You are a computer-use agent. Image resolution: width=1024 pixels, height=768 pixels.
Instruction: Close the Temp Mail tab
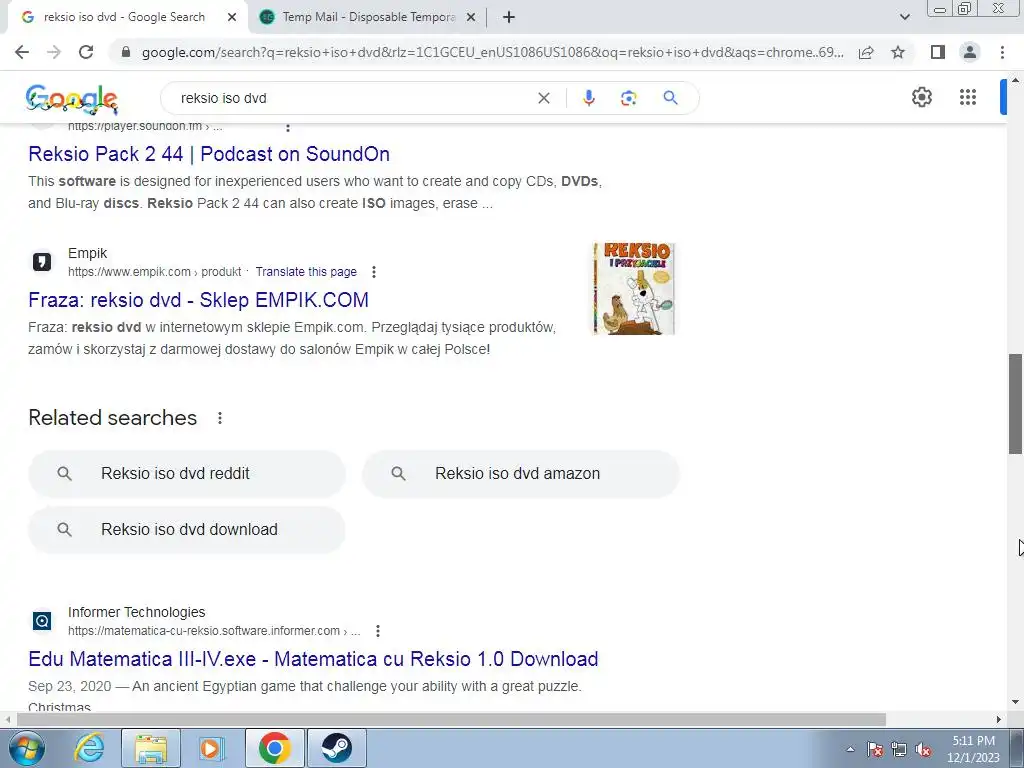[470, 18]
